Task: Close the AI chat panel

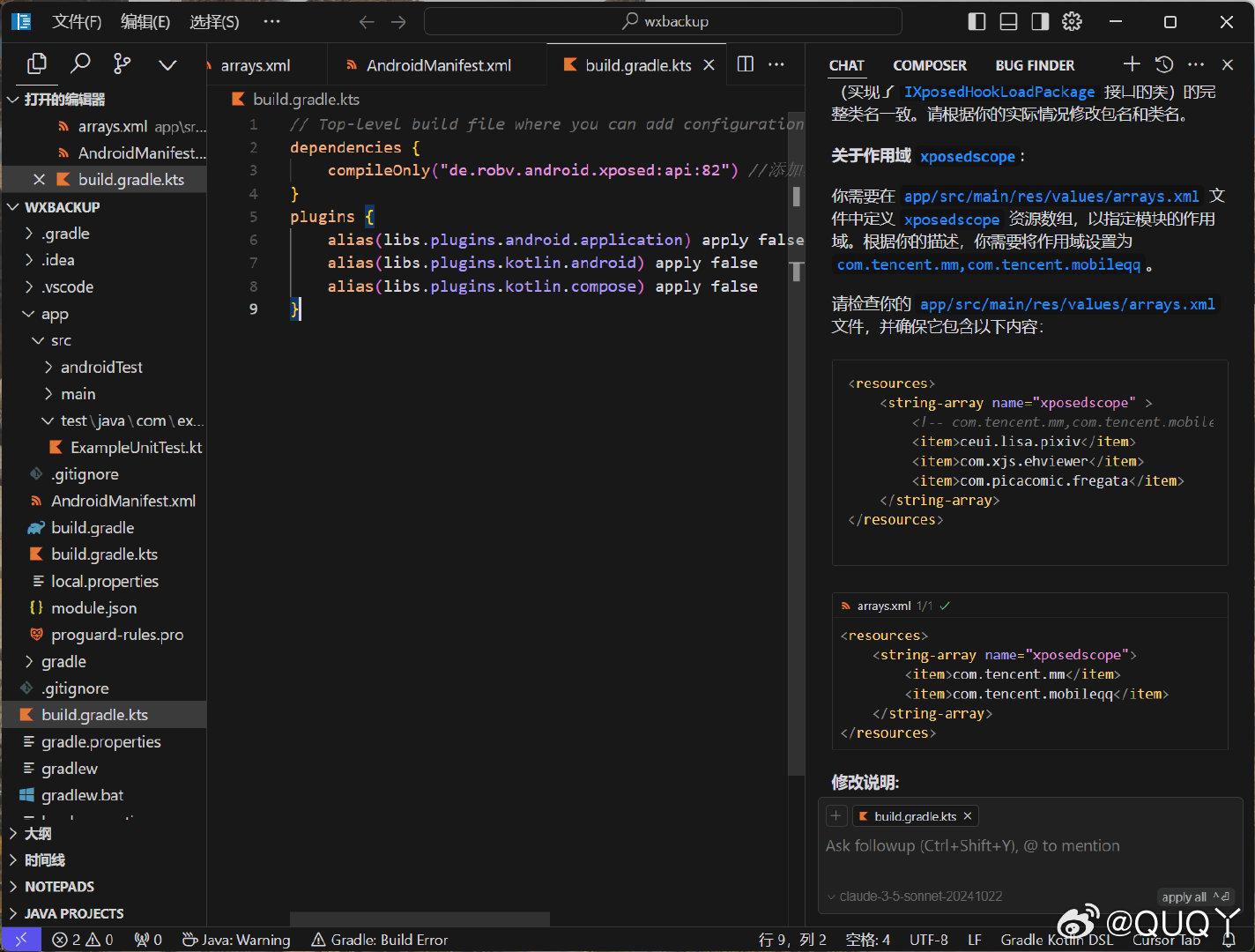Action: (1228, 64)
